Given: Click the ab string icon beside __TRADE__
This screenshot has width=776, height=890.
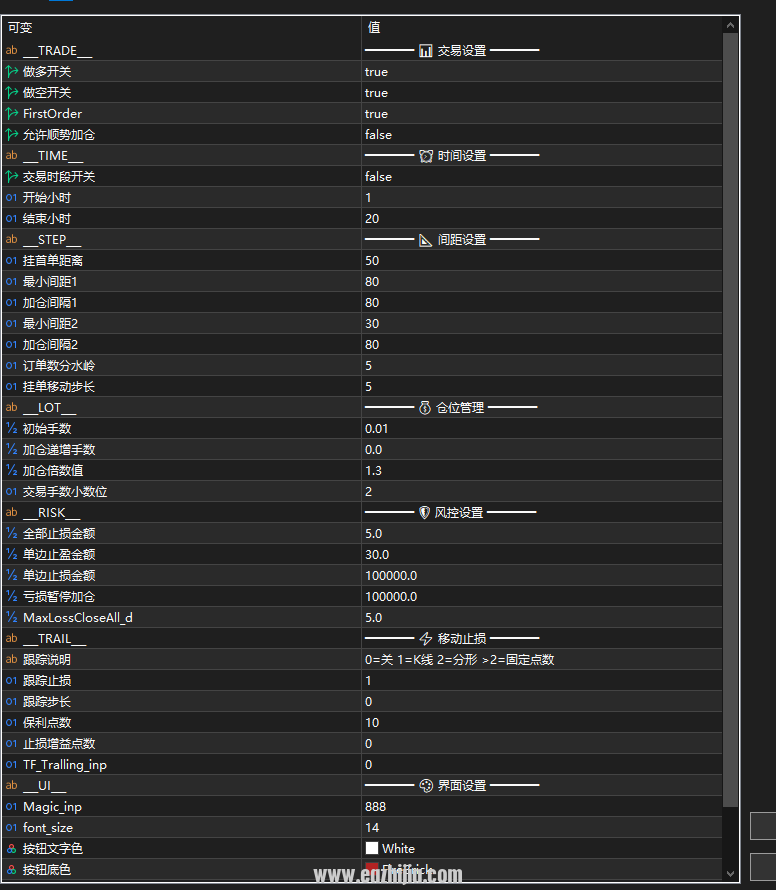Looking at the screenshot, I should [11, 51].
